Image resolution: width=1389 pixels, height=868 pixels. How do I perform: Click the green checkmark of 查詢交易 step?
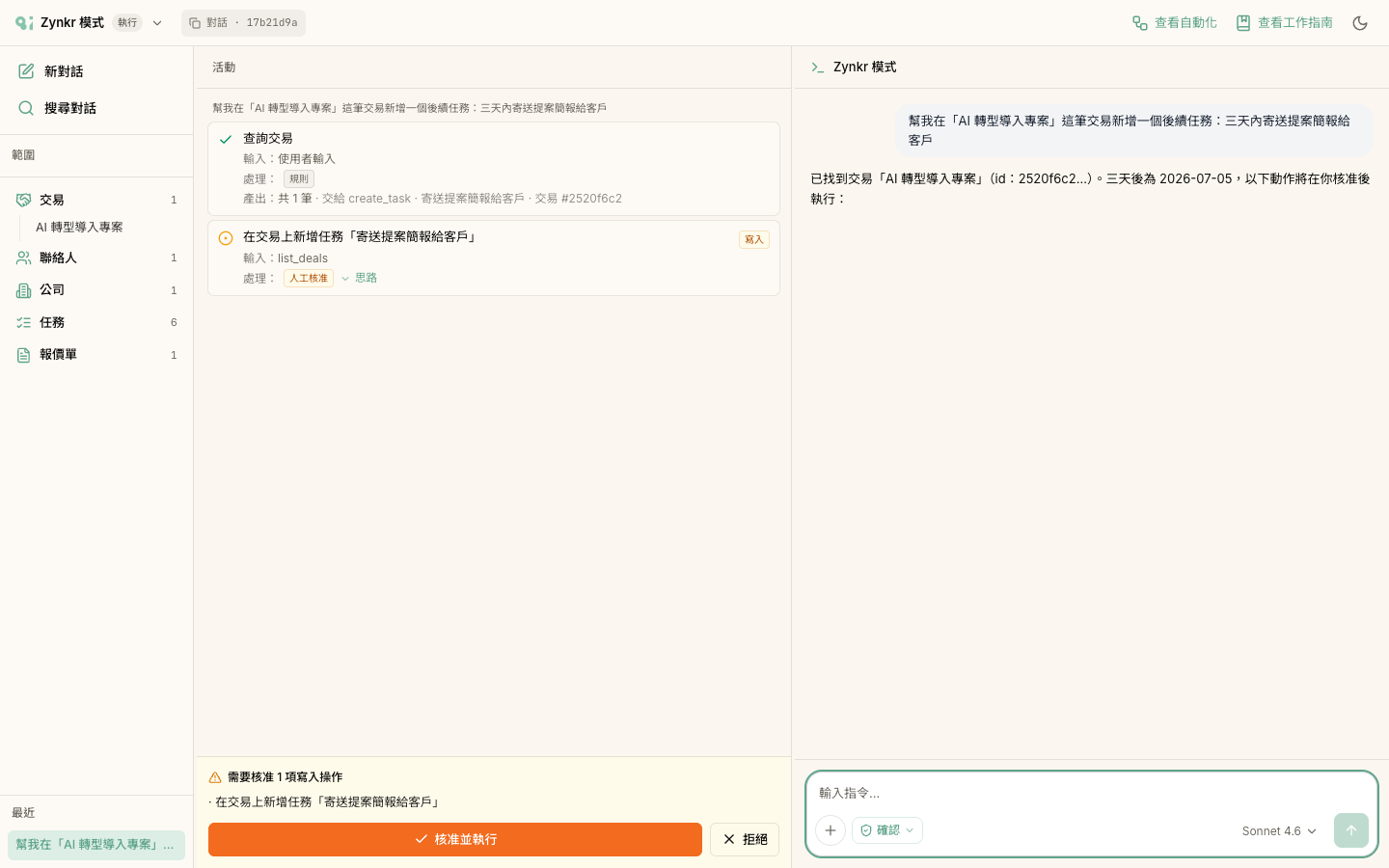coord(226,140)
